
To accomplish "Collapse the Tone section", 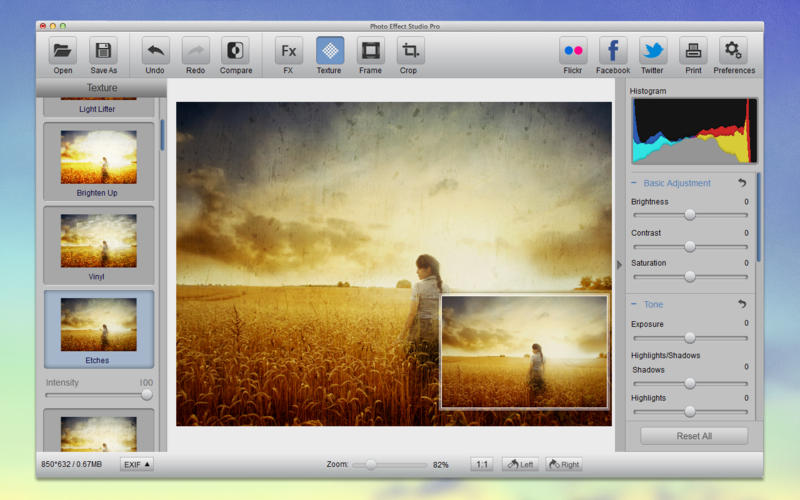I will (635, 304).
